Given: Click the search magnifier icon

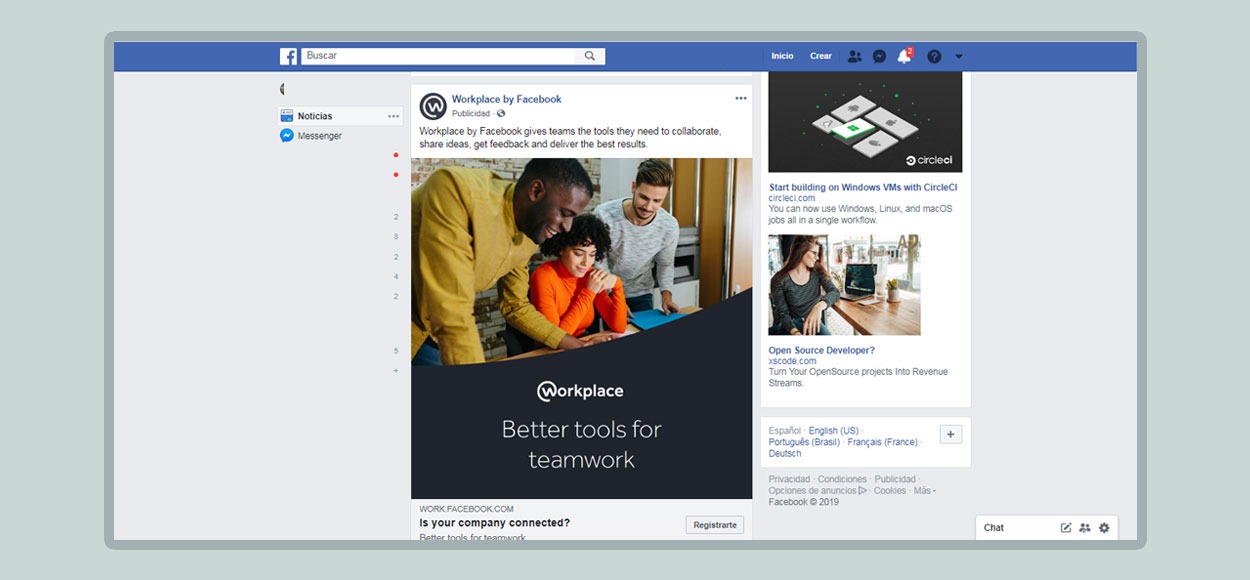Looking at the screenshot, I should pos(590,56).
